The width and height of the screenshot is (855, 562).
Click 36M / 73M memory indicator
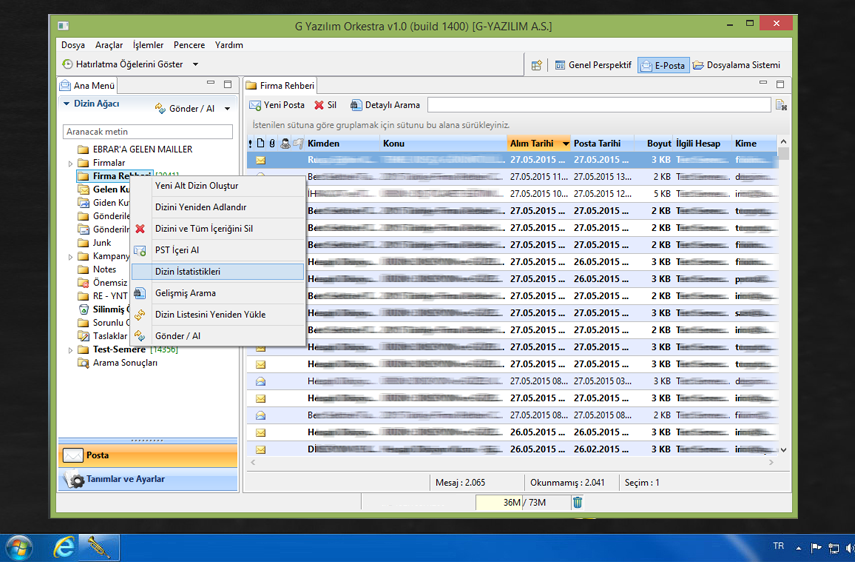[523, 503]
